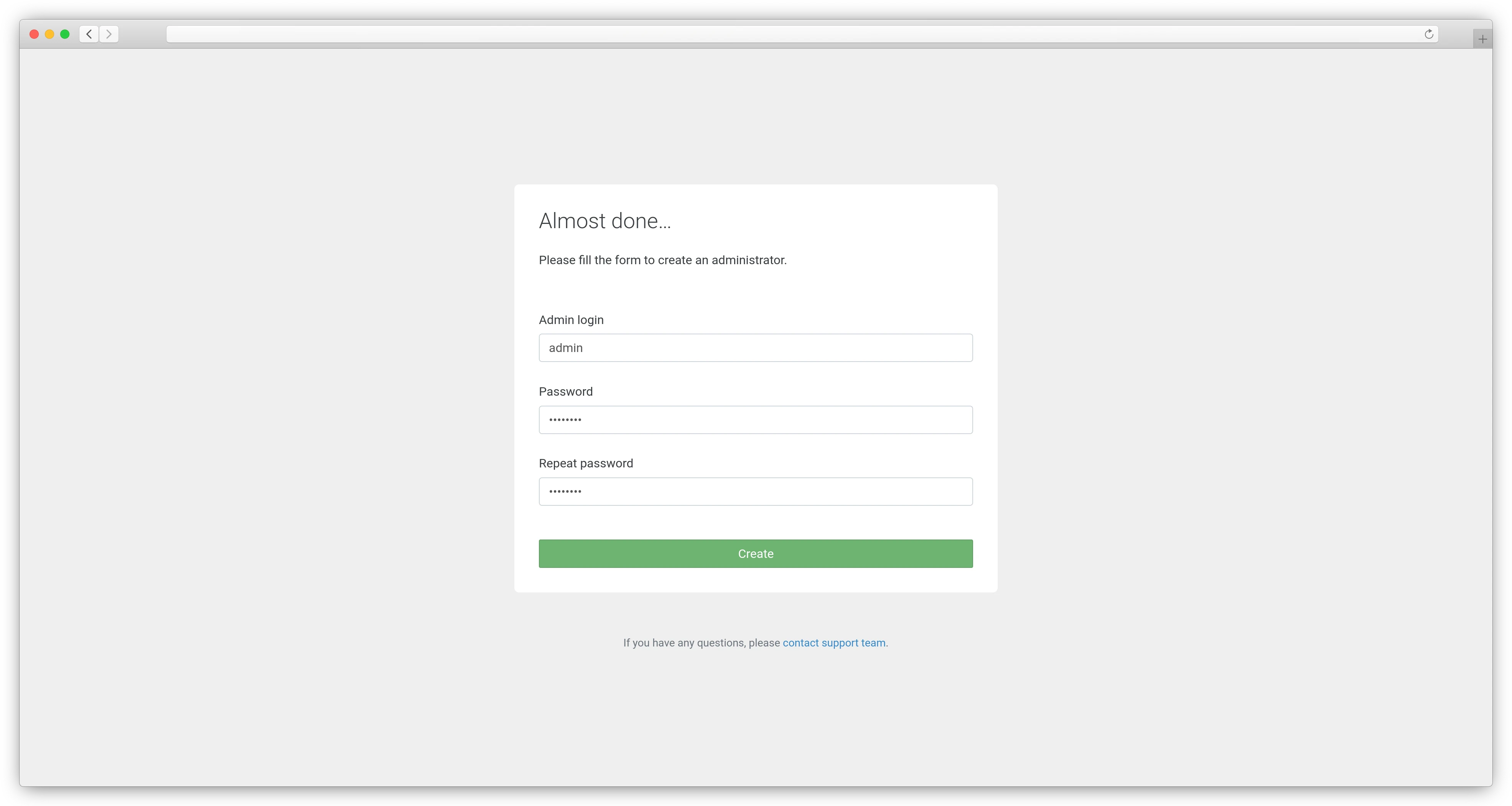Click the browser back arrow button
This screenshot has width=1512, height=806.
(x=89, y=34)
